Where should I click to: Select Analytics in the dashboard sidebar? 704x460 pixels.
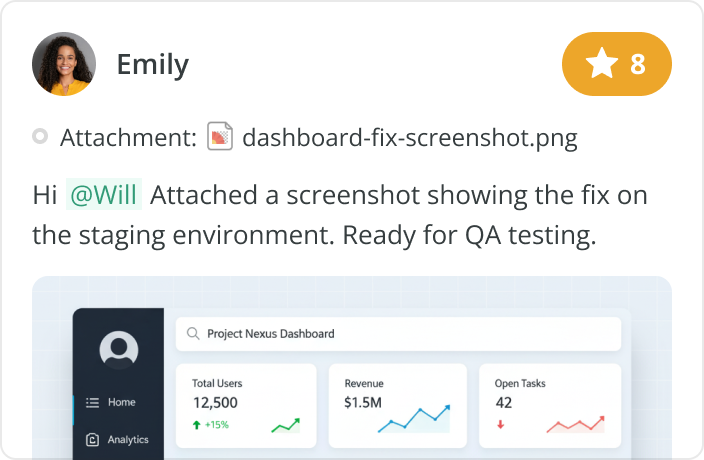pyautogui.click(x=119, y=439)
